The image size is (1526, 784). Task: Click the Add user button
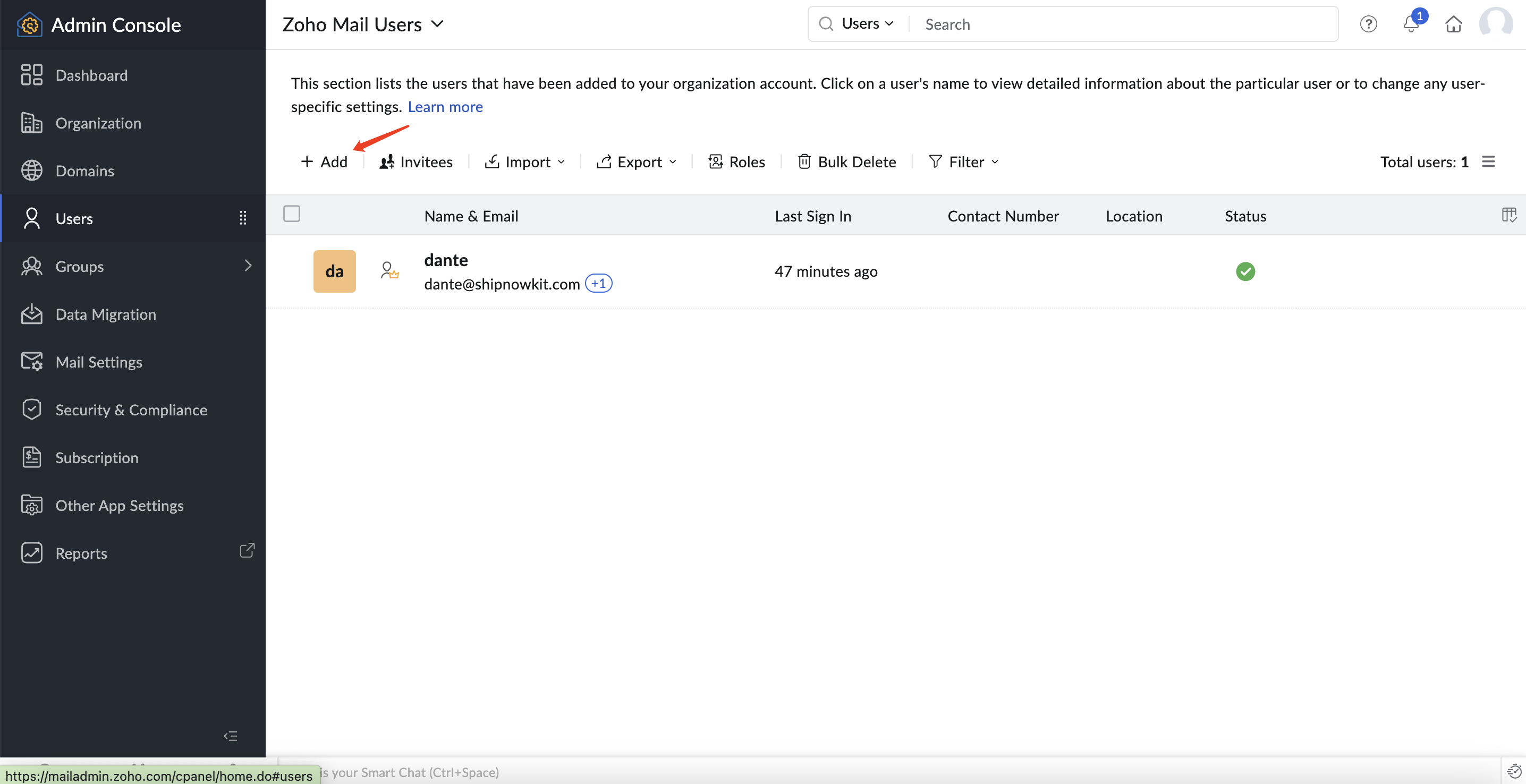pos(324,161)
